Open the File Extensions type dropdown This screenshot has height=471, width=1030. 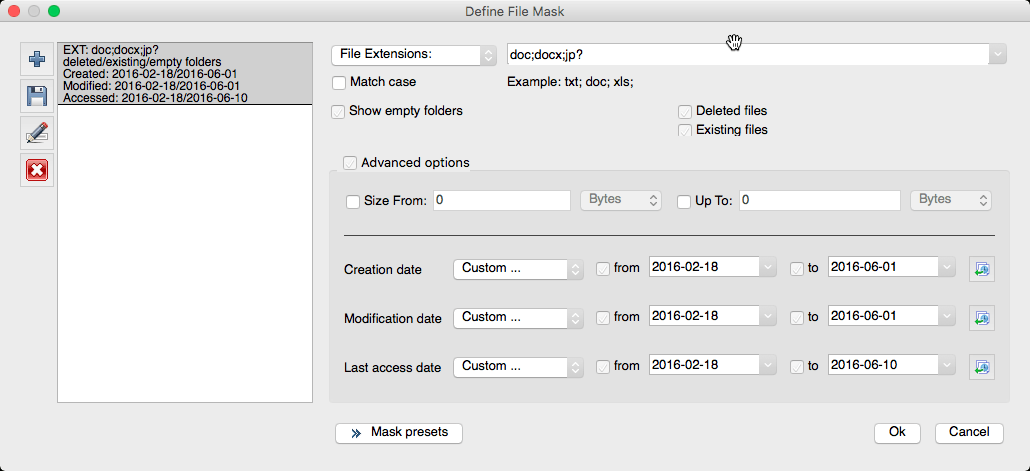pyautogui.click(x=413, y=54)
